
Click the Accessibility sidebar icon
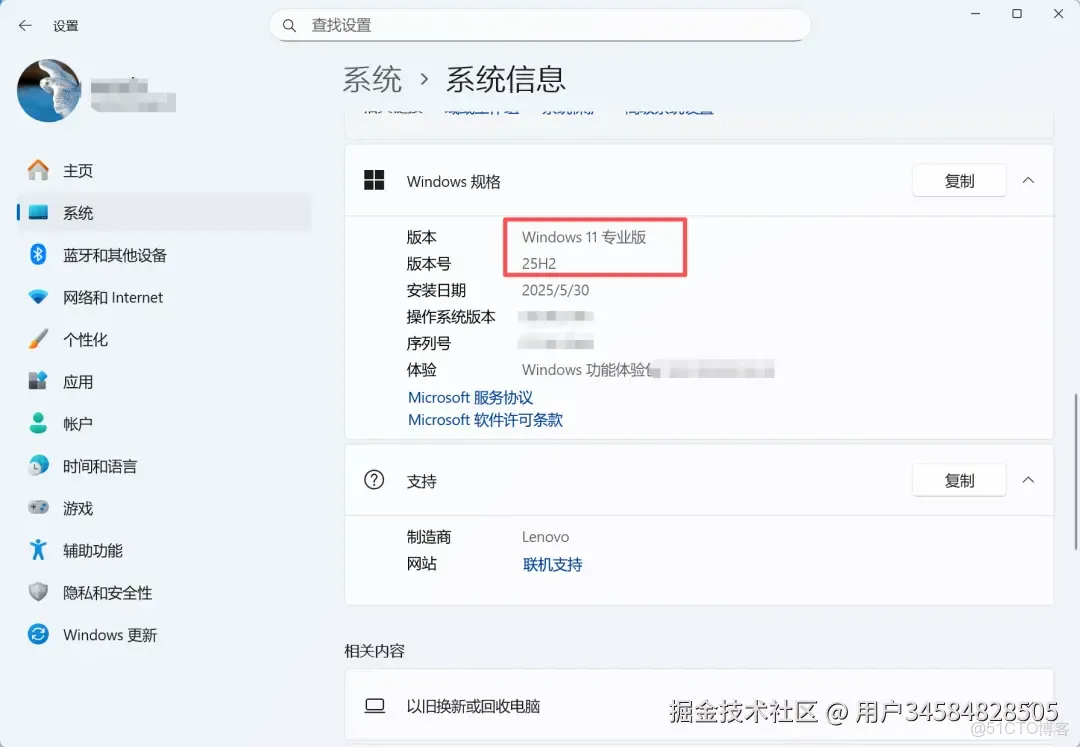[38, 550]
